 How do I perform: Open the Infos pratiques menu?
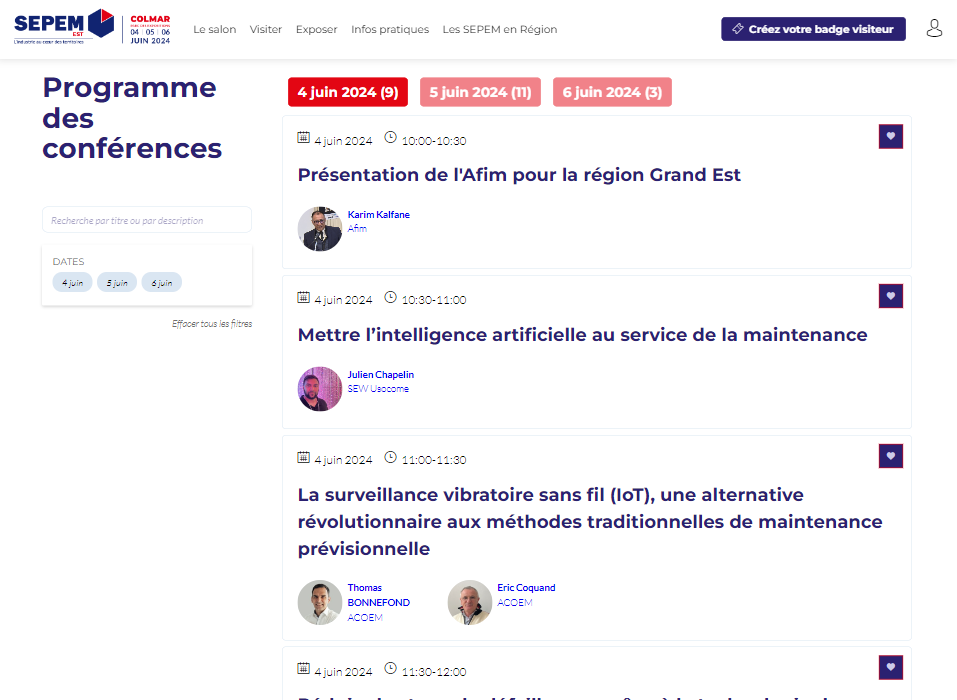[x=390, y=30]
